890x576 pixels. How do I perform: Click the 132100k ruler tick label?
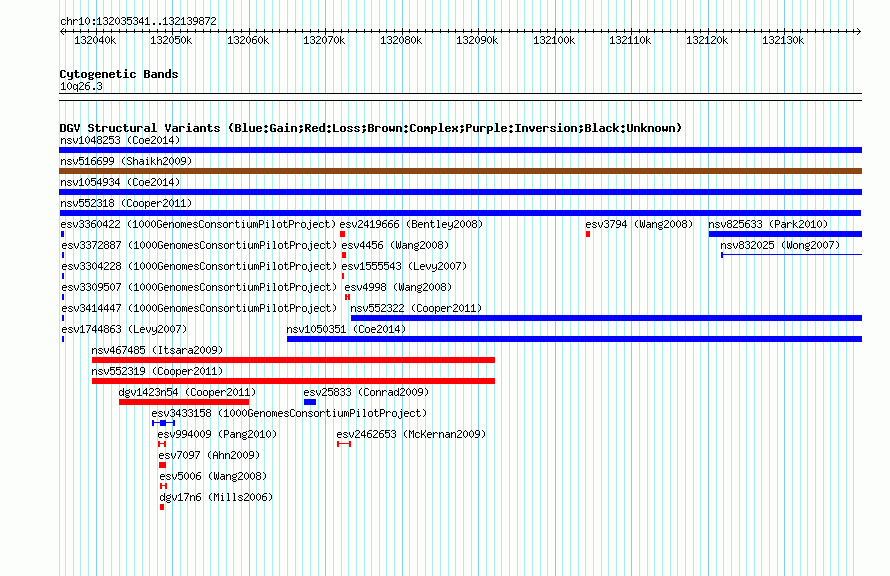pyautogui.click(x=553, y=40)
